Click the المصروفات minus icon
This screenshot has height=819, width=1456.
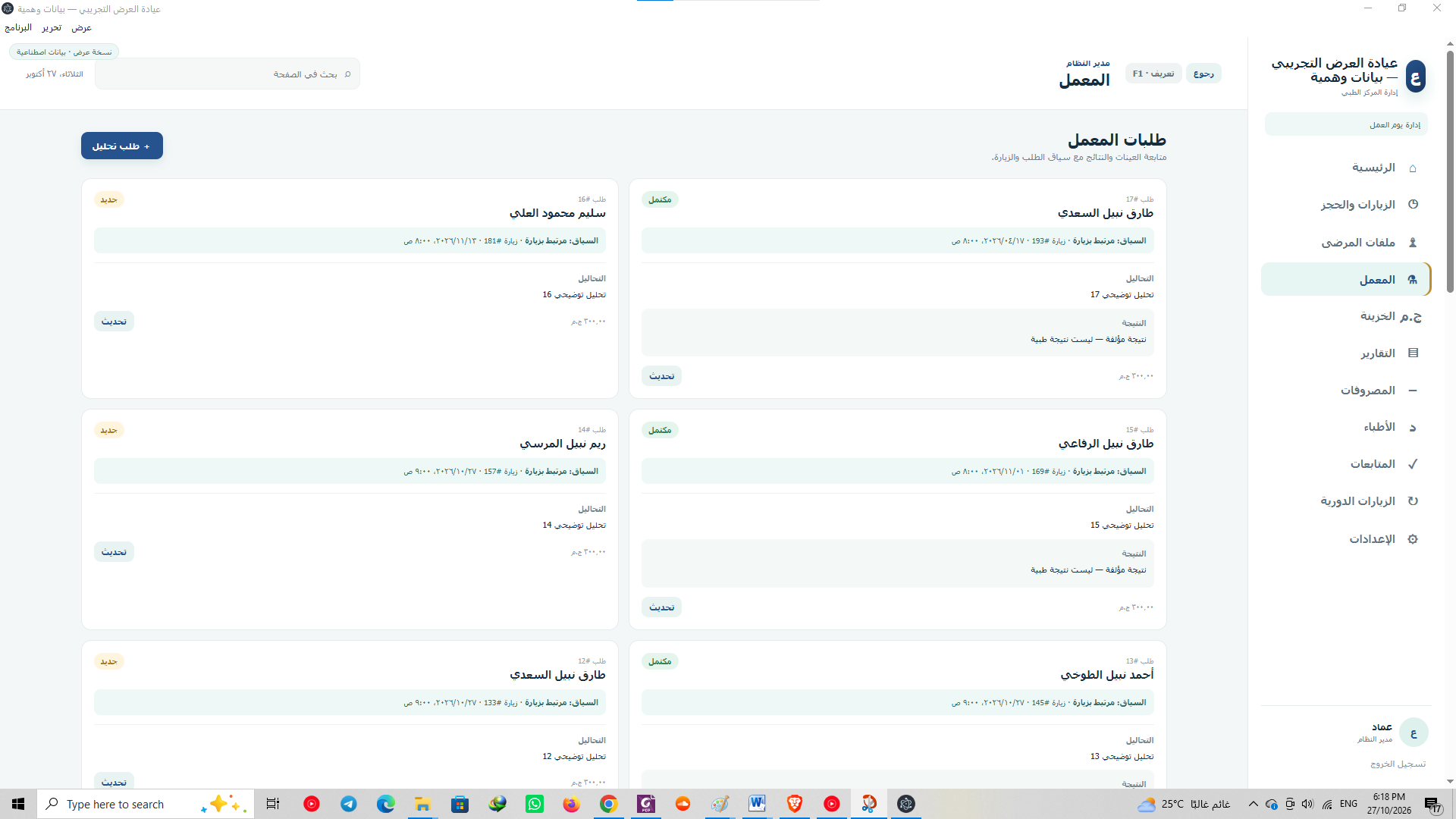1413,390
